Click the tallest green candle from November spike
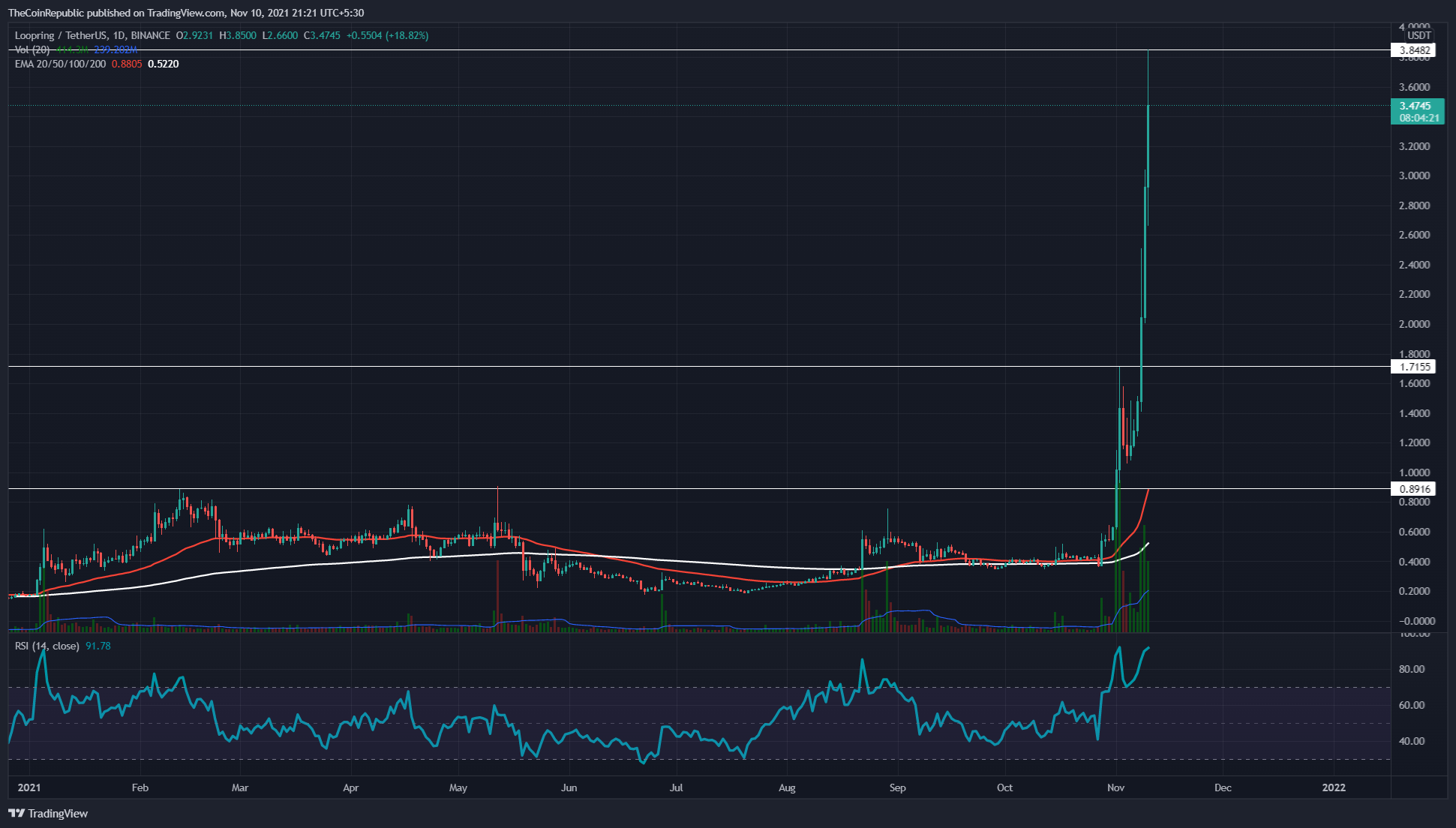This screenshot has height=828, width=1456. coord(1148,187)
